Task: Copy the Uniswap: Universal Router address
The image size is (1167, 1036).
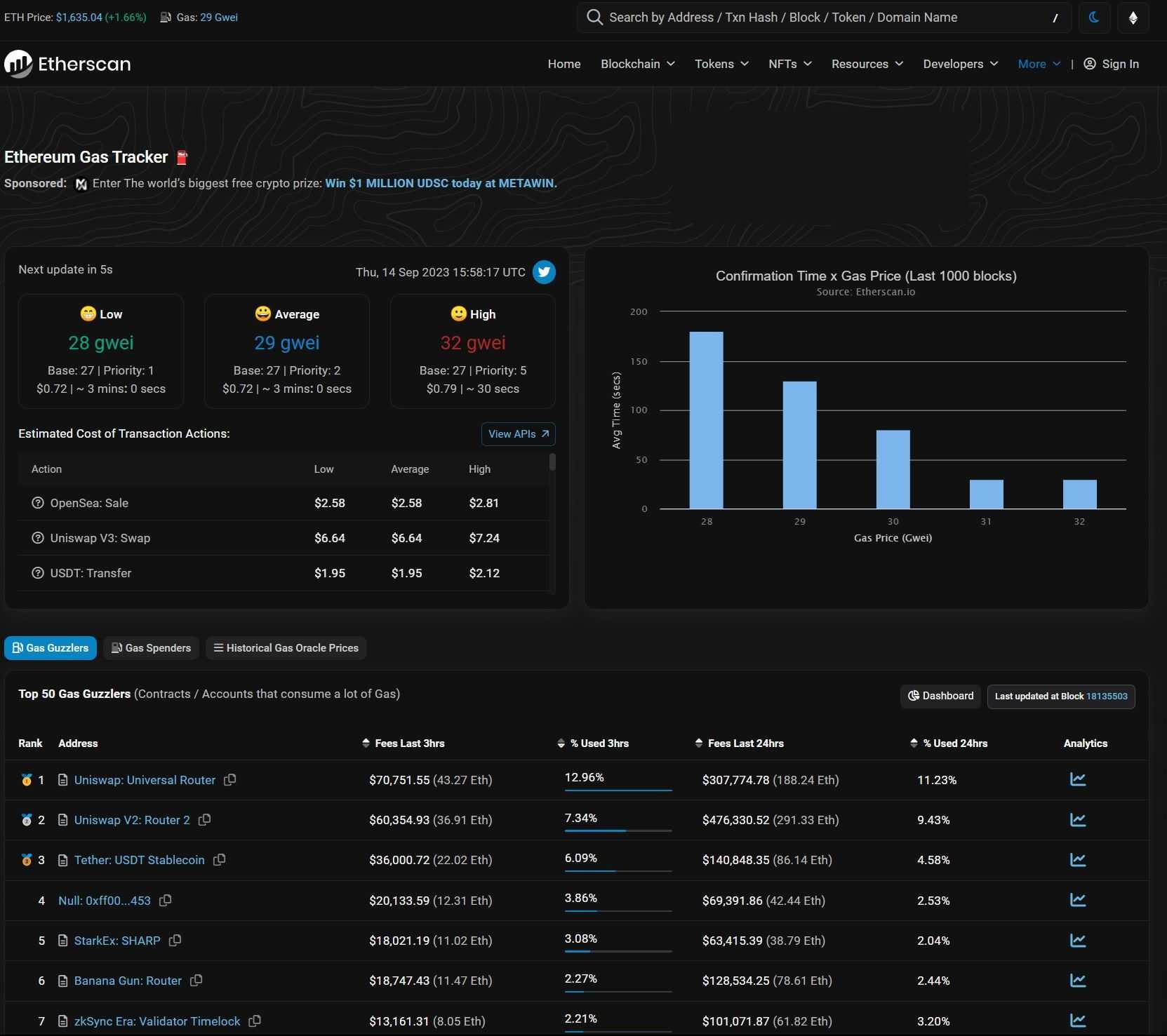Action: click(x=229, y=780)
